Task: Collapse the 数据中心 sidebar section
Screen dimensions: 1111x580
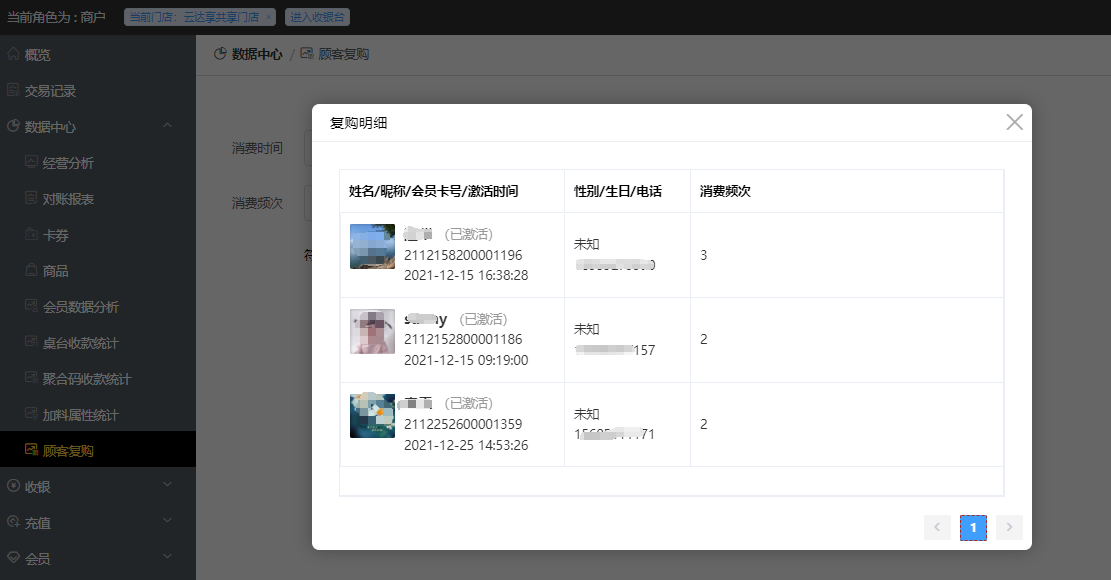Action: pos(98,127)
